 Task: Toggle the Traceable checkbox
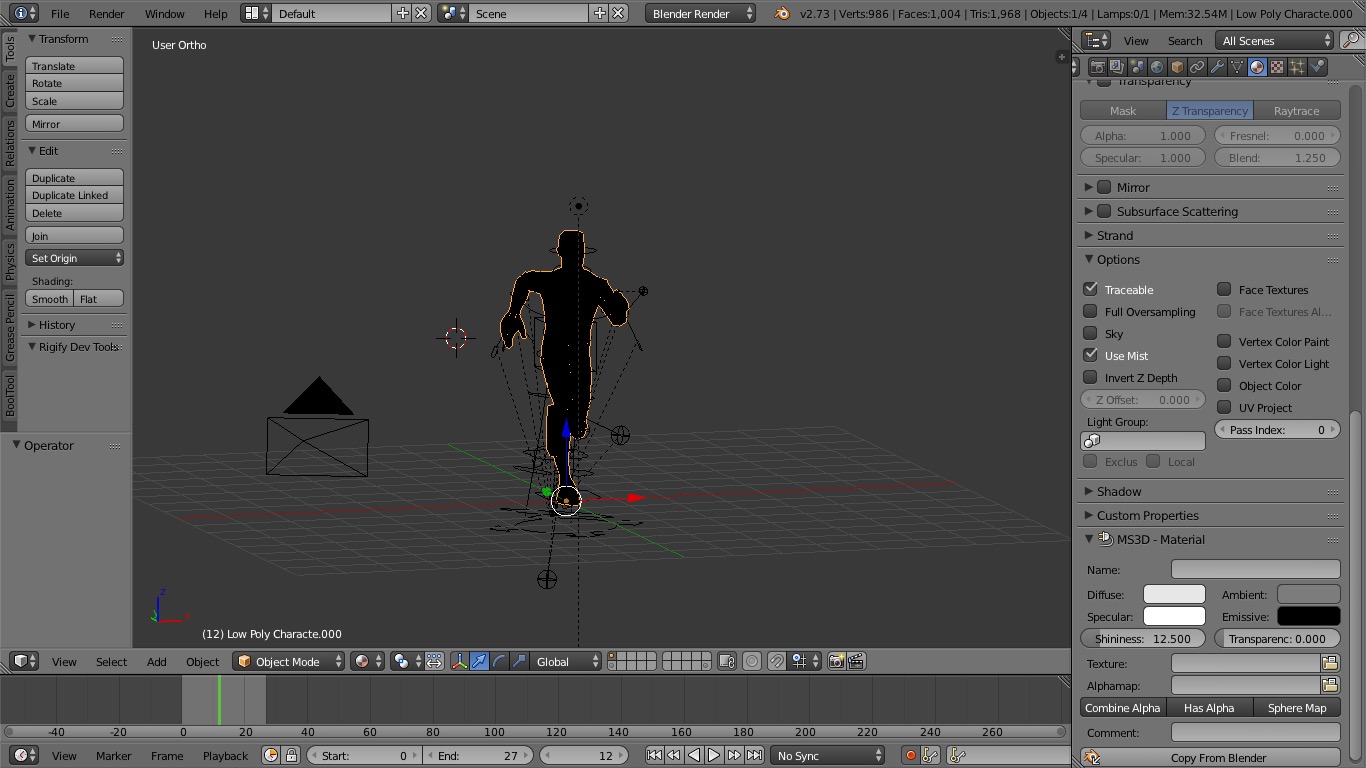point(1091,289)
